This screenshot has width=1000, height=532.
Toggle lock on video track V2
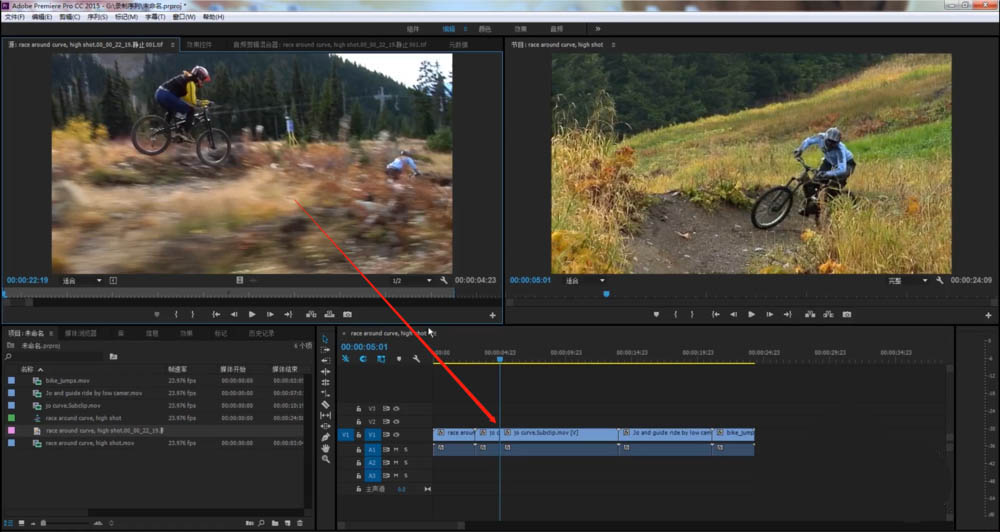[360, 422]
